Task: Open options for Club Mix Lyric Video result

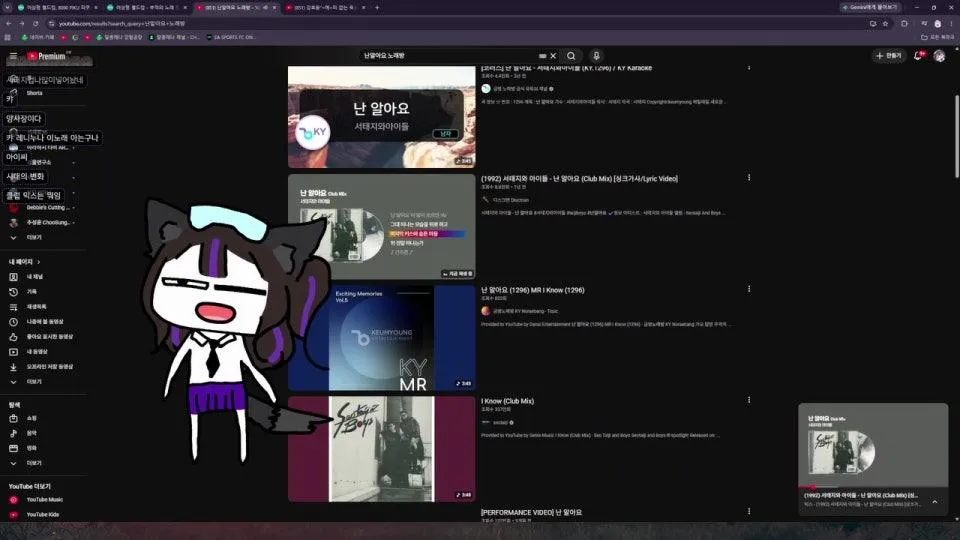Action: [749, 178]
